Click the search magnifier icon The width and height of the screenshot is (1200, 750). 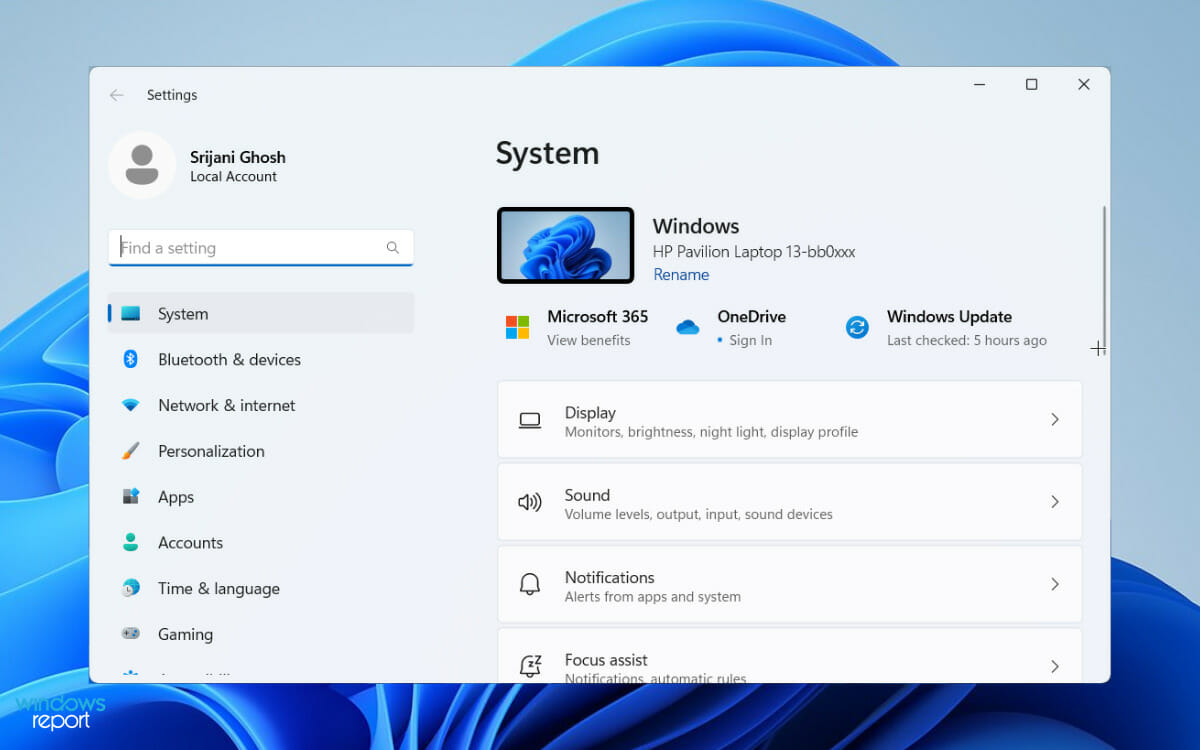392,247
